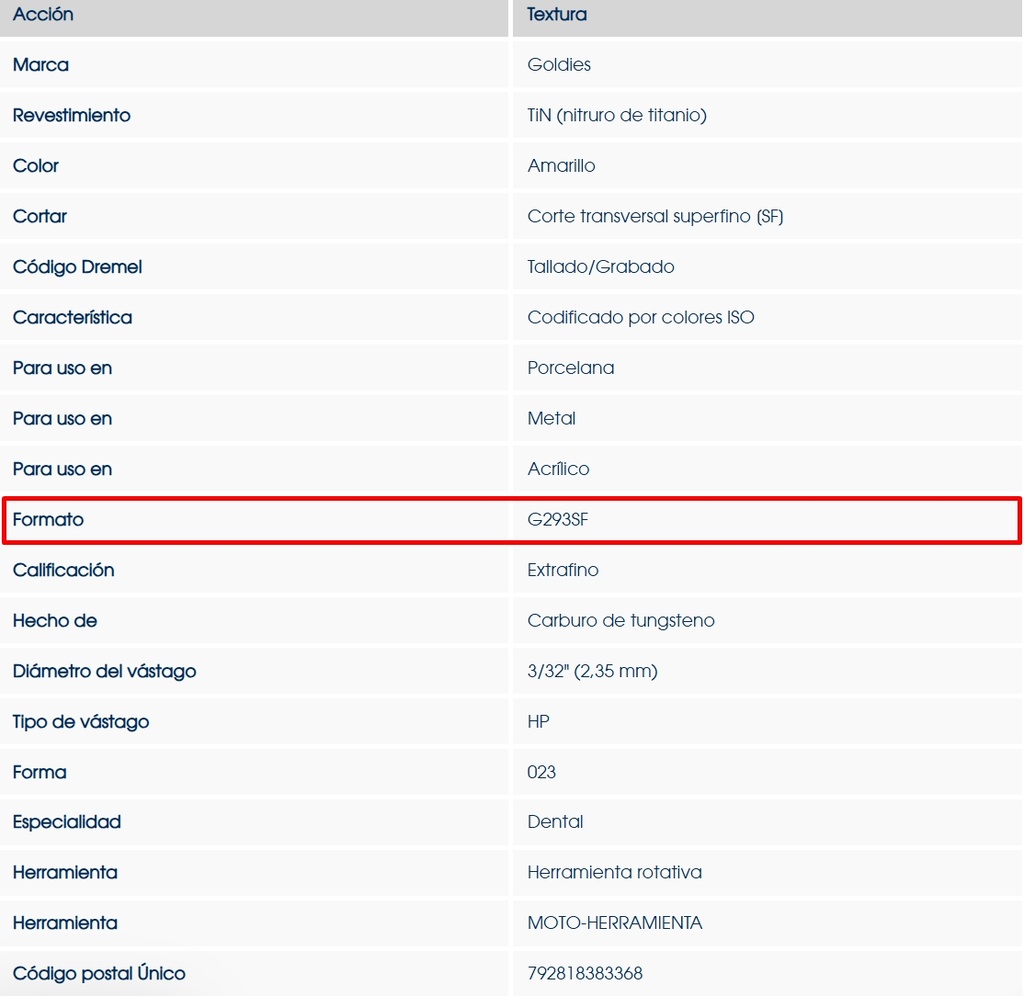
Task: Select the Extrafino rating value
Action: coord(563,570)
